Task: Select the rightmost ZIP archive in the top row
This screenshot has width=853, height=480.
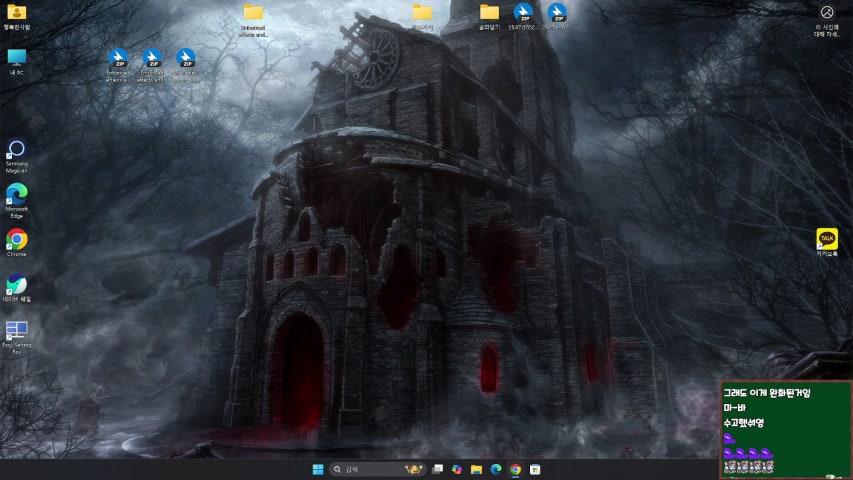Action: 557,16
